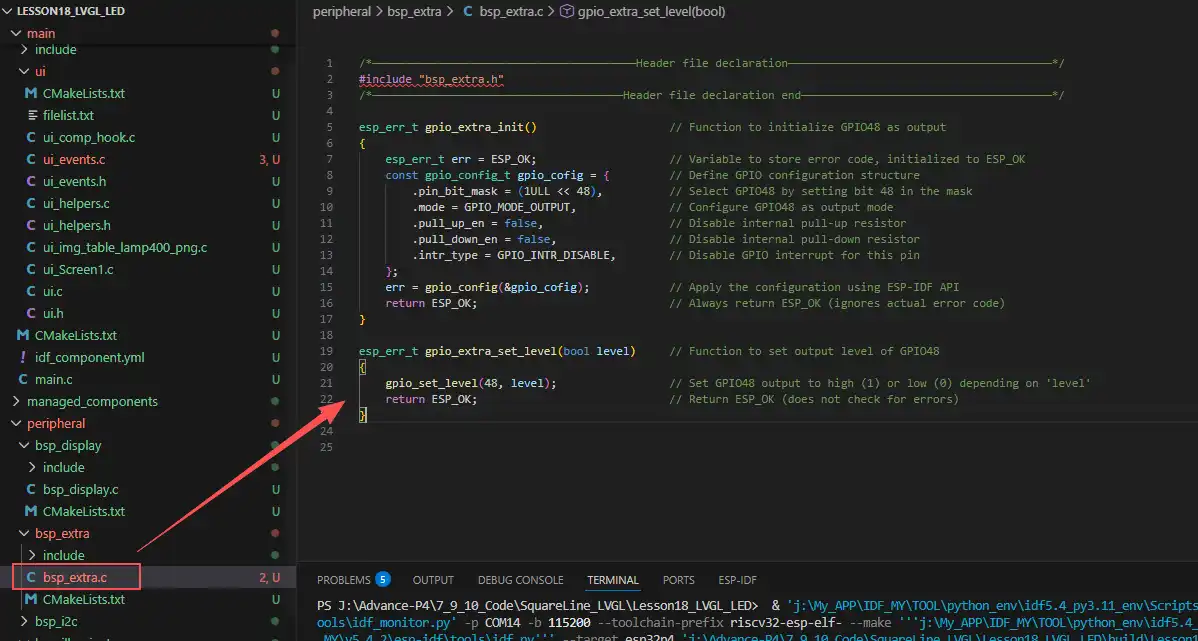
Task: Click the C icon beside main.c
Action: (x=23, y=379)
